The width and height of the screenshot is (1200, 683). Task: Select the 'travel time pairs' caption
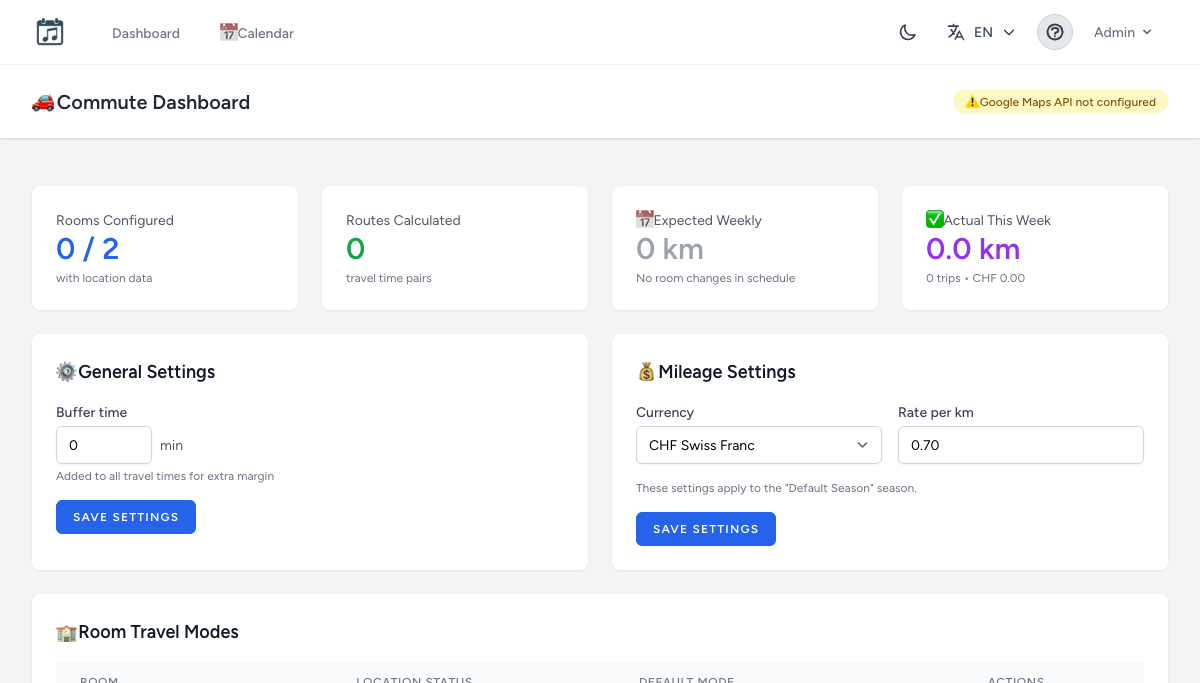tap(389, 278)
